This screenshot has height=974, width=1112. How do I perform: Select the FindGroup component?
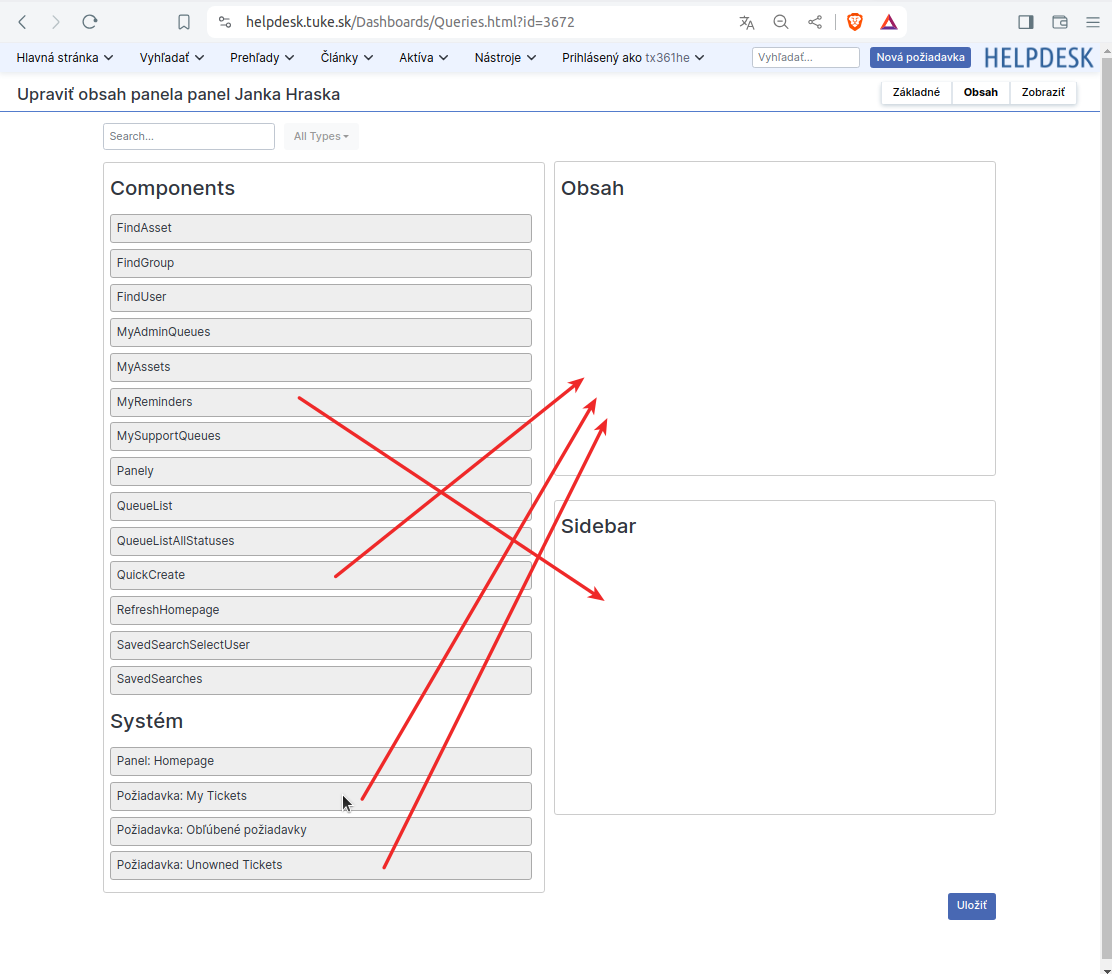point(321,263)
